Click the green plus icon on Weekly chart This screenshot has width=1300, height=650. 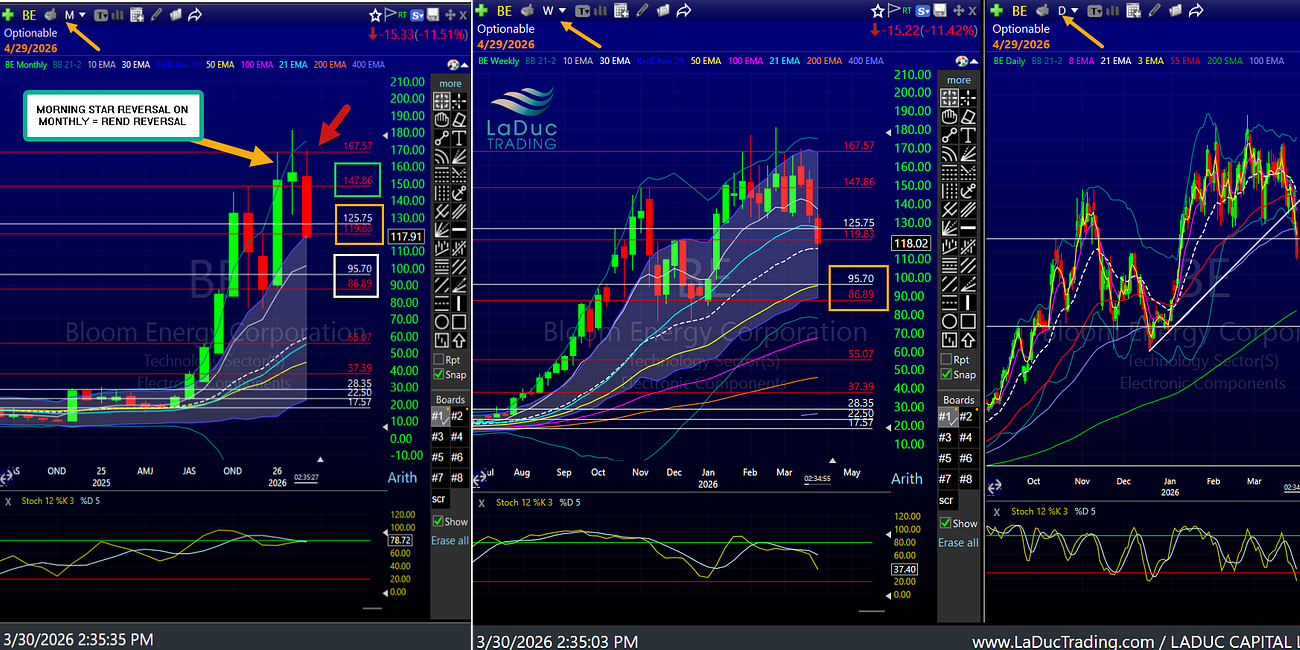tap(481, 11)
